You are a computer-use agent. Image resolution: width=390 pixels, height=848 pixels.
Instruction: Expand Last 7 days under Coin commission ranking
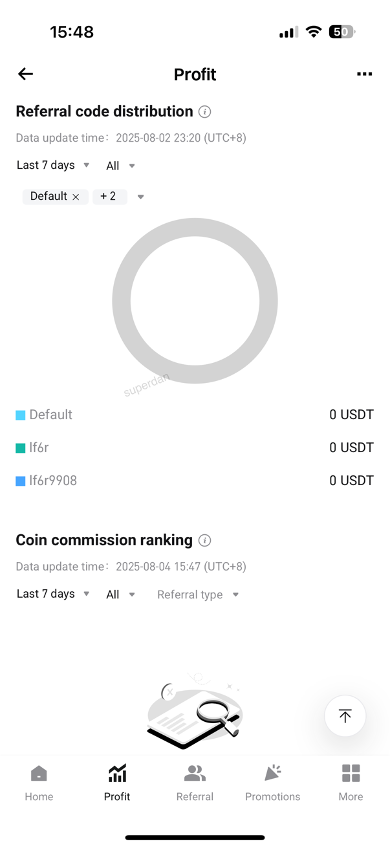pos(53,594)
